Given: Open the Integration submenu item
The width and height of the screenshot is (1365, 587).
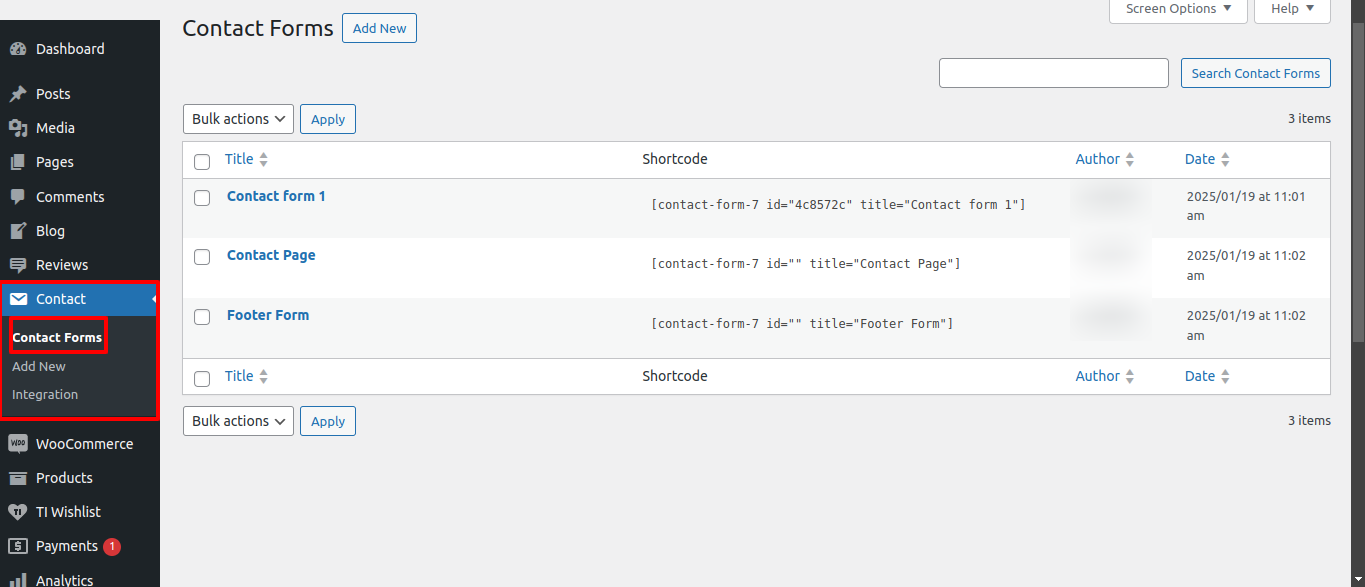Looking at the screenshot, I should coord(45,395).
